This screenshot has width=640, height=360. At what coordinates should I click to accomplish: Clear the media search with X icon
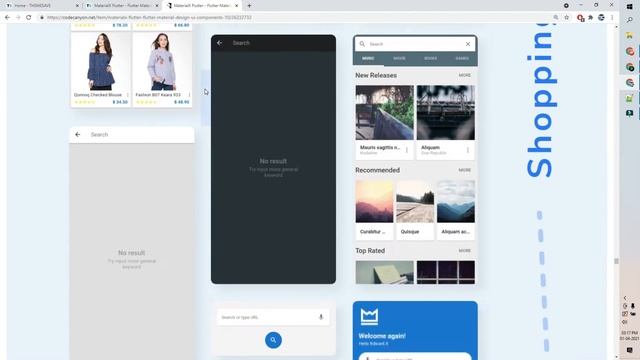(468, 44)
